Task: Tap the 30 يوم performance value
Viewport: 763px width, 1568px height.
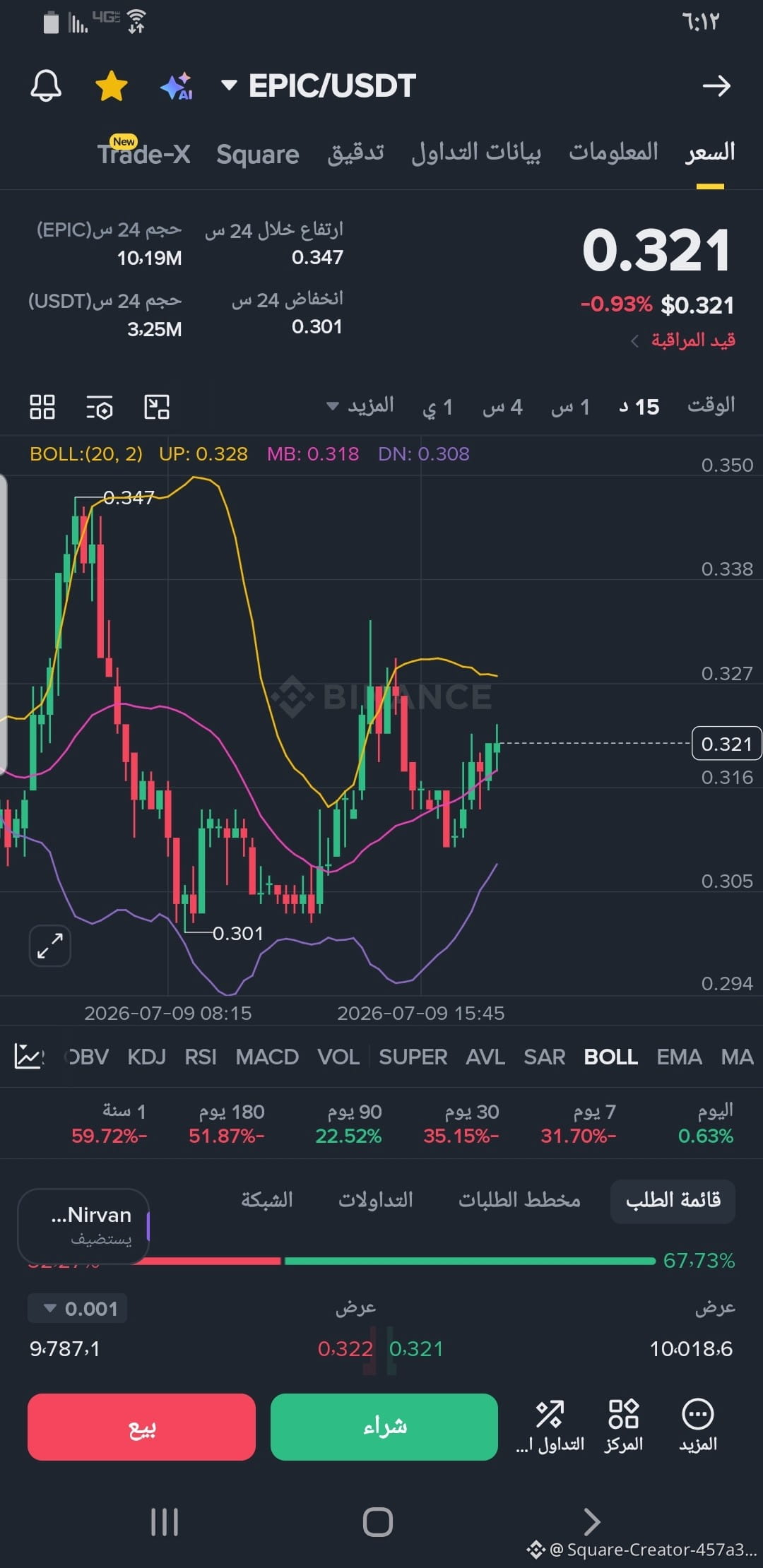Action: (461, 1136)
